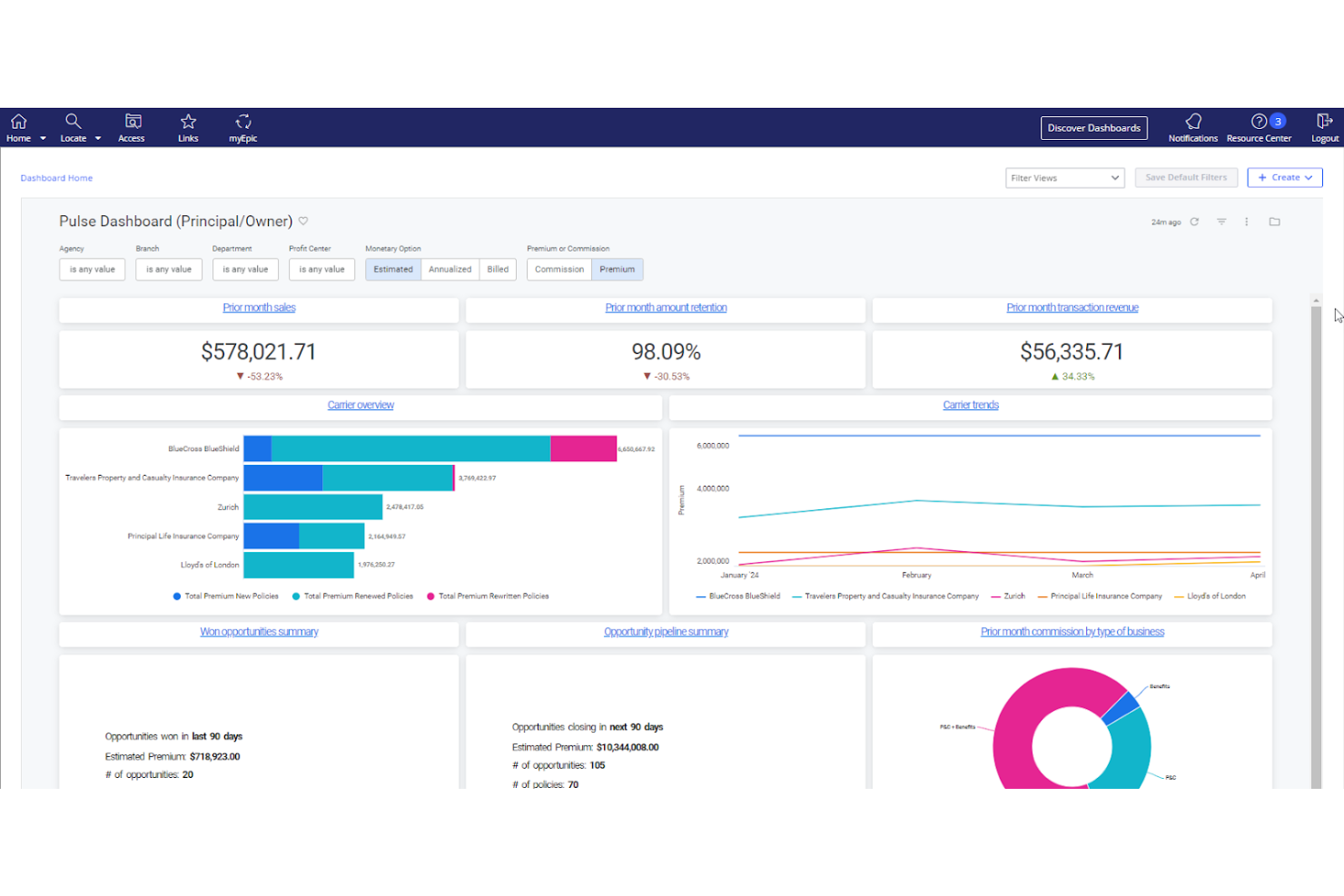
Task: Open the Branch filter value
Action: point(169,270)
